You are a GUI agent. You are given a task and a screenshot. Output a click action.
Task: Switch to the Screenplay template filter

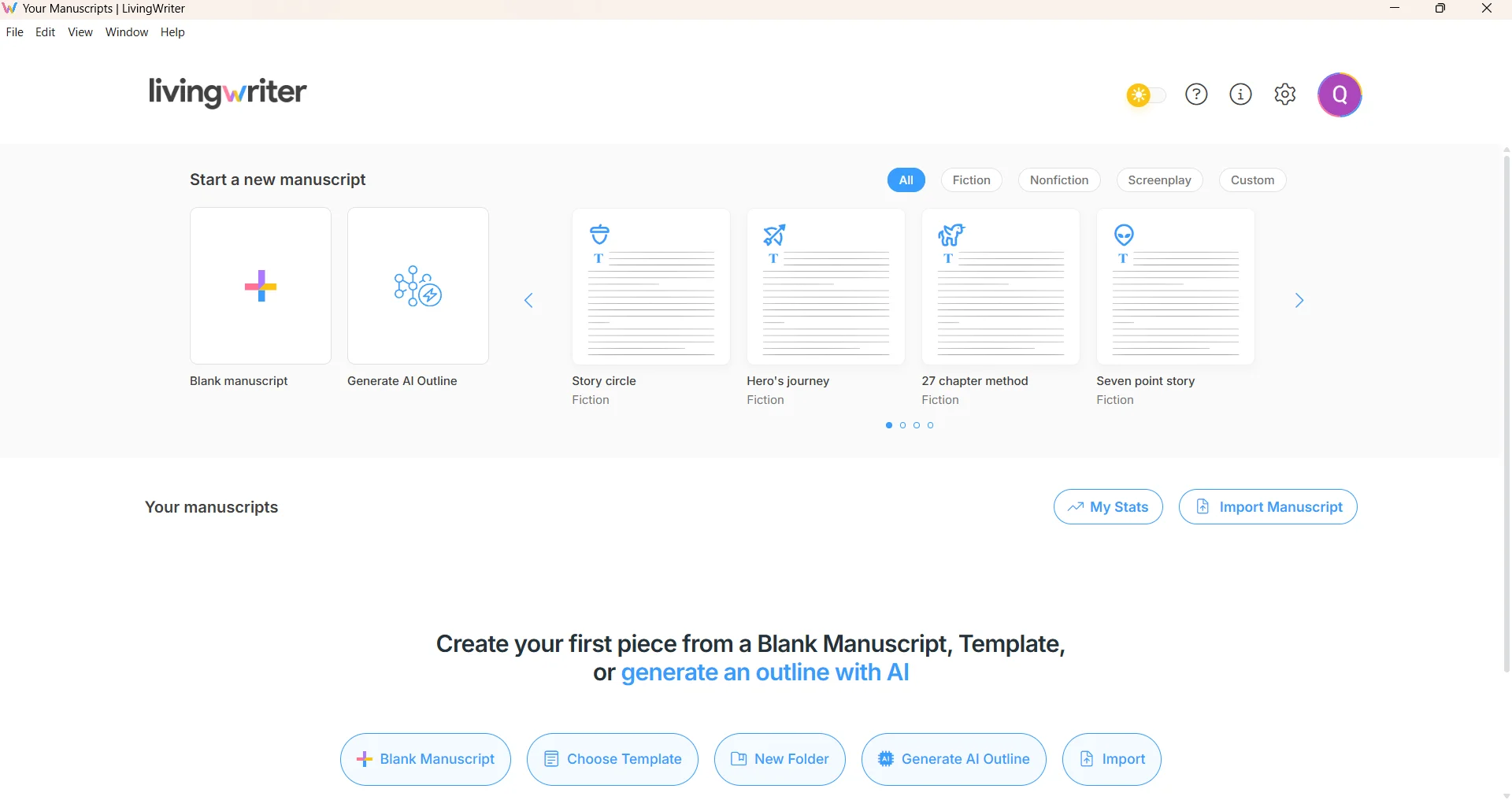click(1159, 180)
